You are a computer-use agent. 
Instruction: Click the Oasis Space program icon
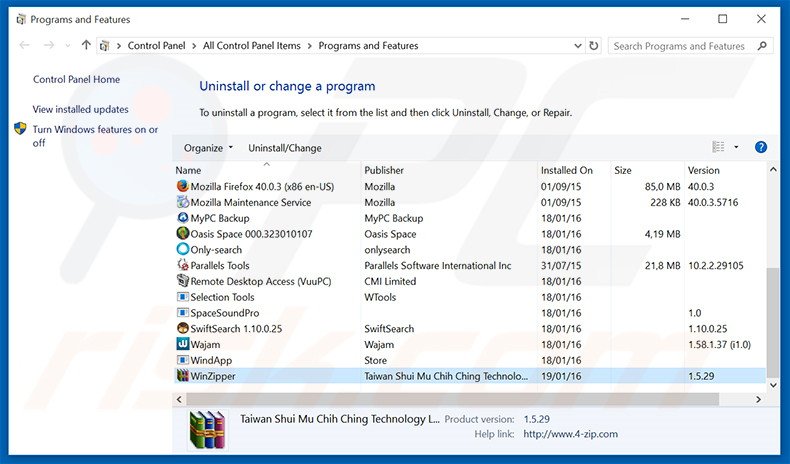pos(182,233)
